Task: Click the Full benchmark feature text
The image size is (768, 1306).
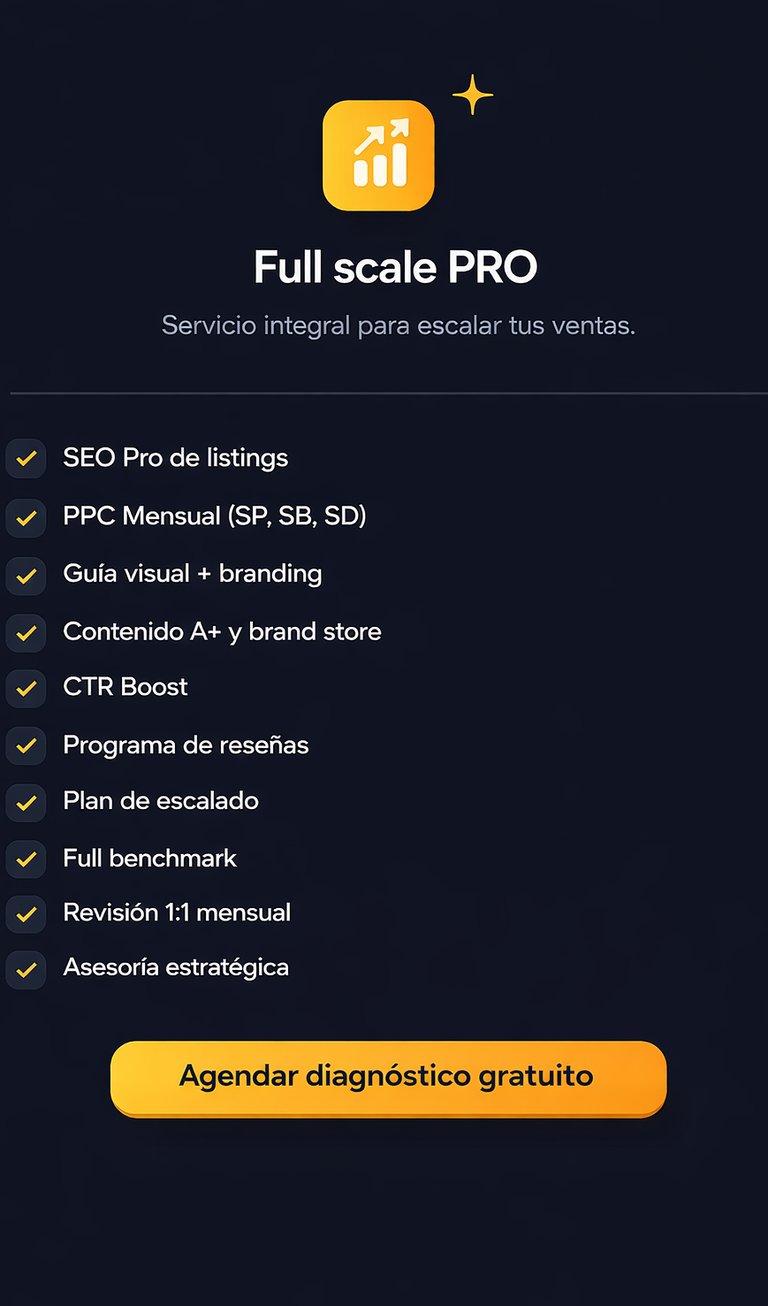Action: coord(149,857)
